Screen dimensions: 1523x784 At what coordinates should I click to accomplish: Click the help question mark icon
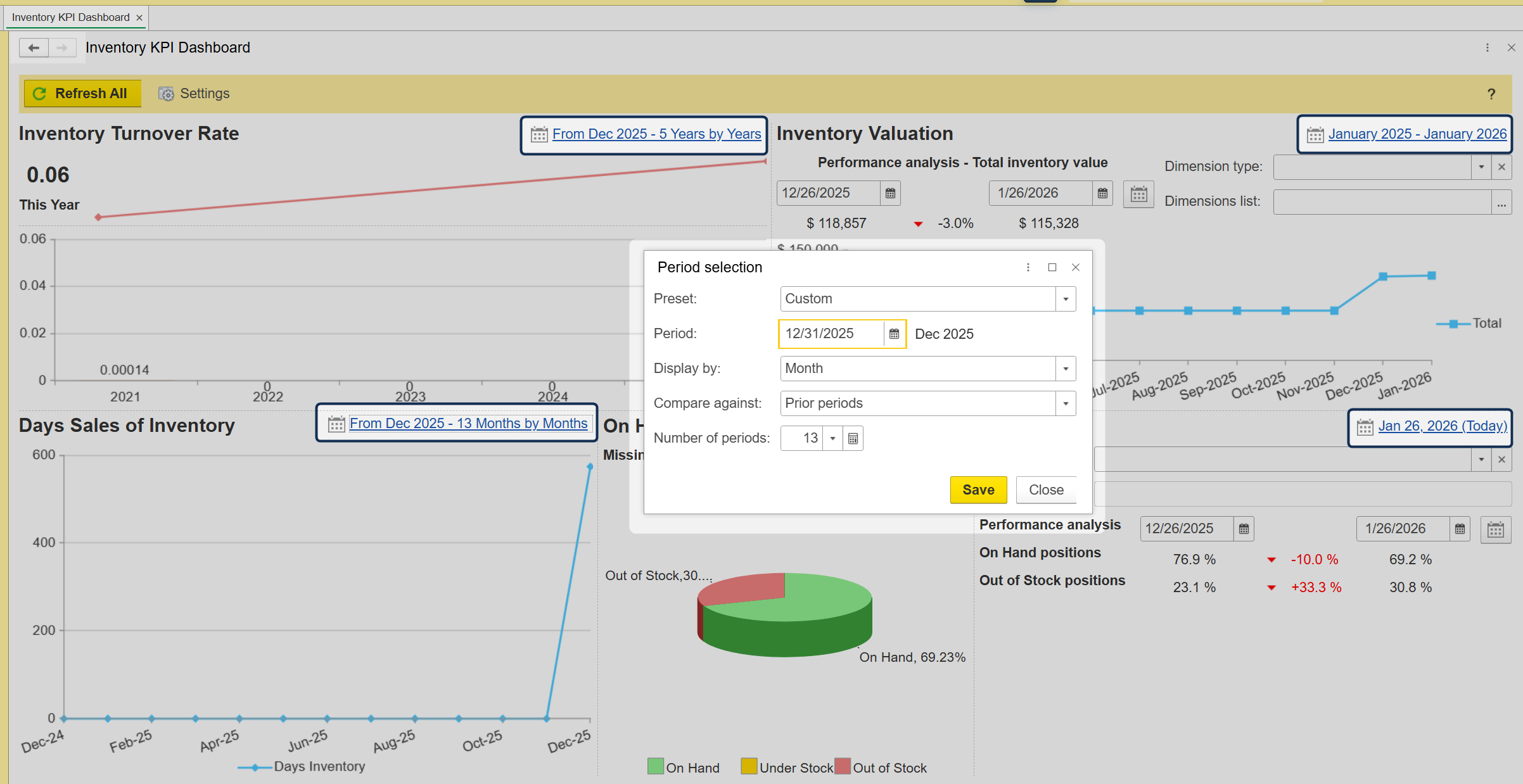pyautogui.click(x=1491, y=94)
